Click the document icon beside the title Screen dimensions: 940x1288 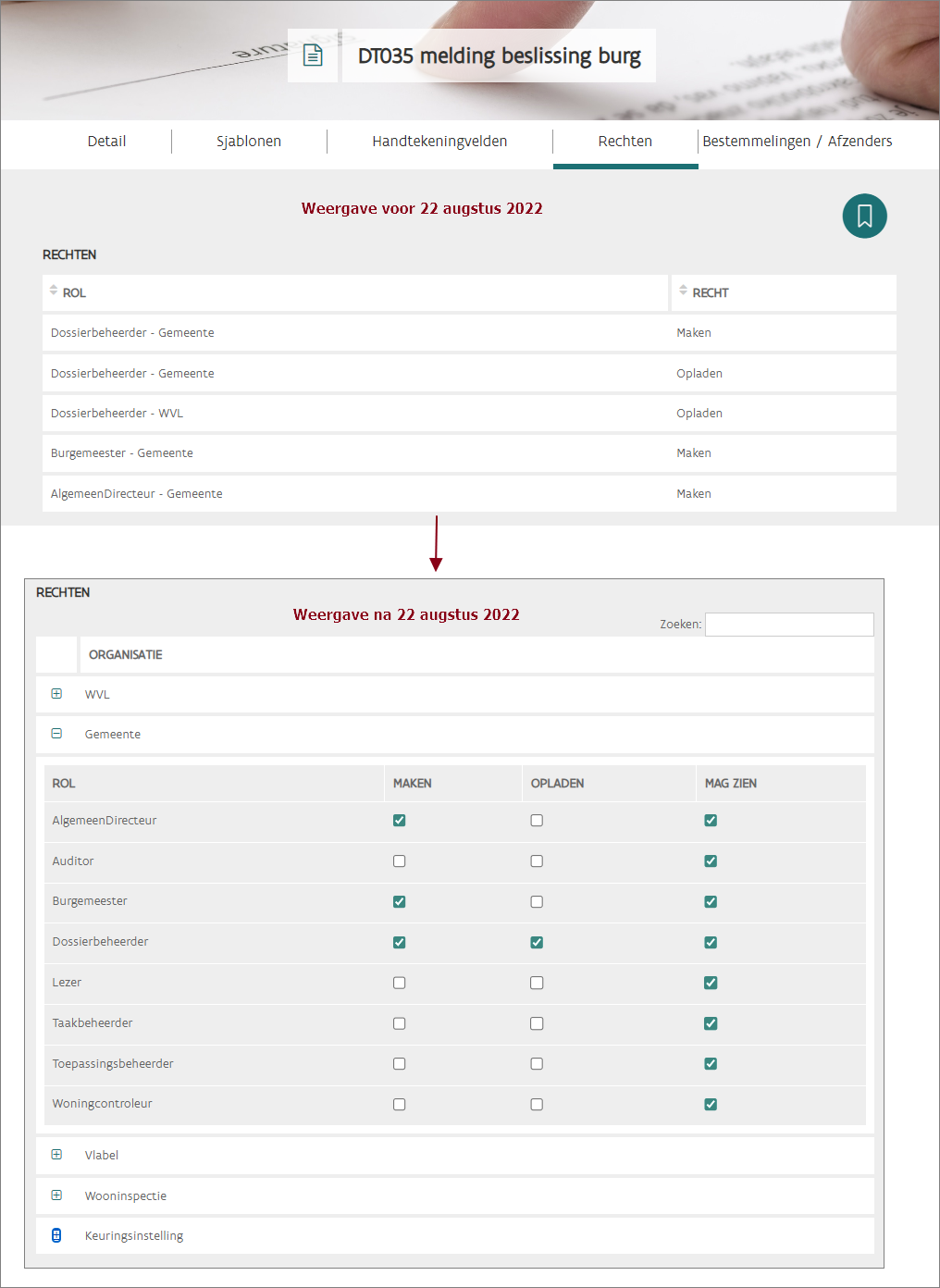tap(313, 56)
